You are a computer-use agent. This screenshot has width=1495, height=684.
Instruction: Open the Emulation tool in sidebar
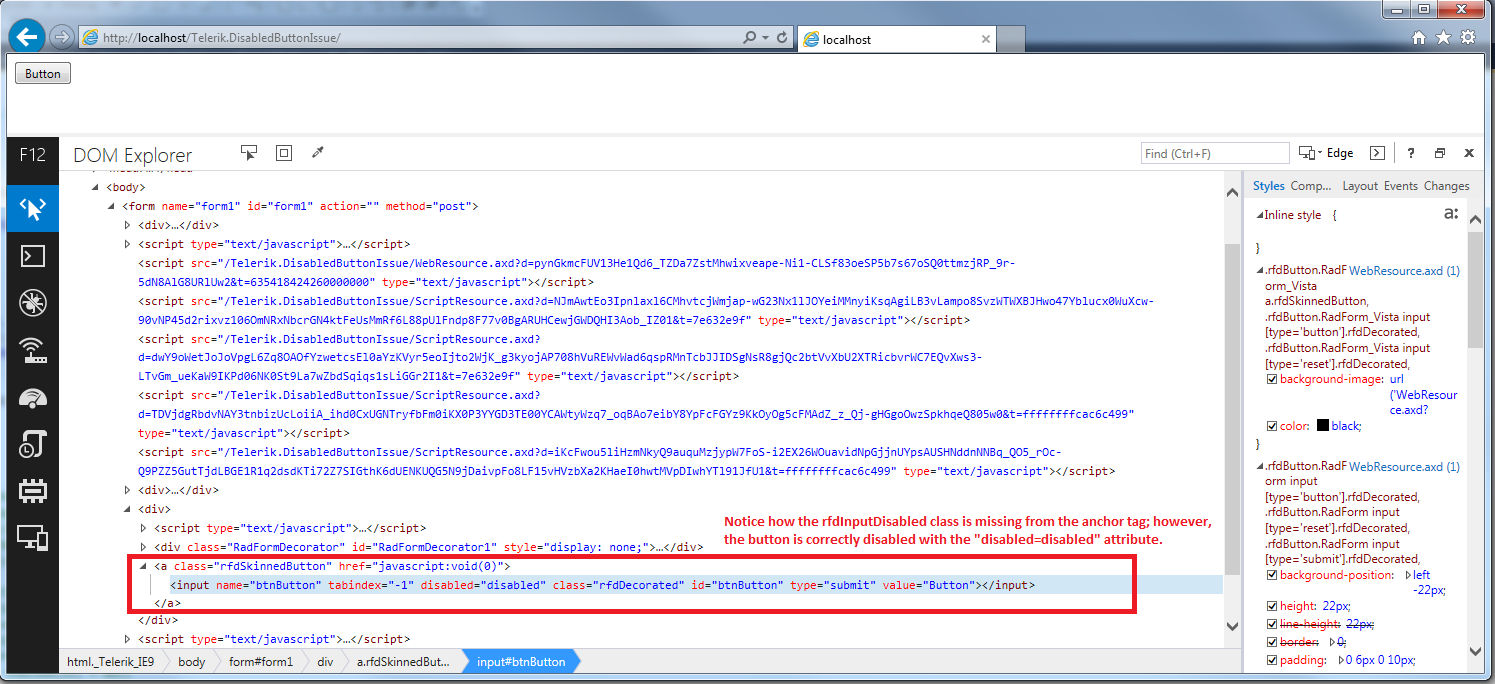[x=33, y=539]
